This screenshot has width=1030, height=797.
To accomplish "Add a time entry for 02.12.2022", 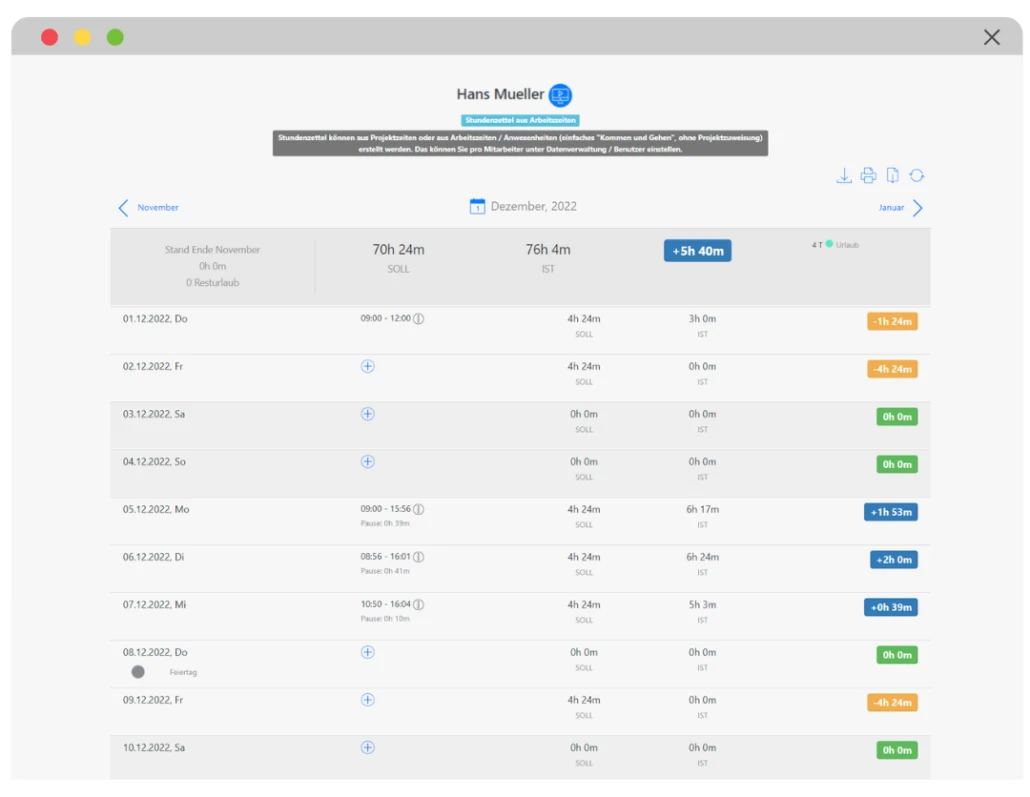I will coord(367,366).
